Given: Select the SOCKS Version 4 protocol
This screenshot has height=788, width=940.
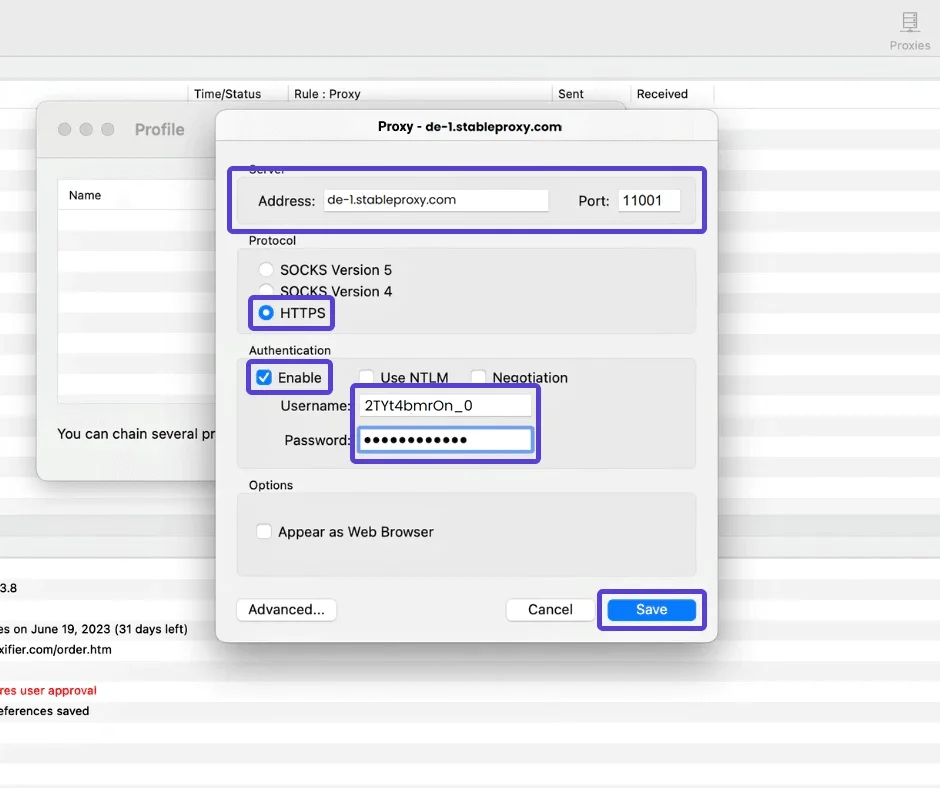Looking at the screenshot, I should click(x=266, y=292).
